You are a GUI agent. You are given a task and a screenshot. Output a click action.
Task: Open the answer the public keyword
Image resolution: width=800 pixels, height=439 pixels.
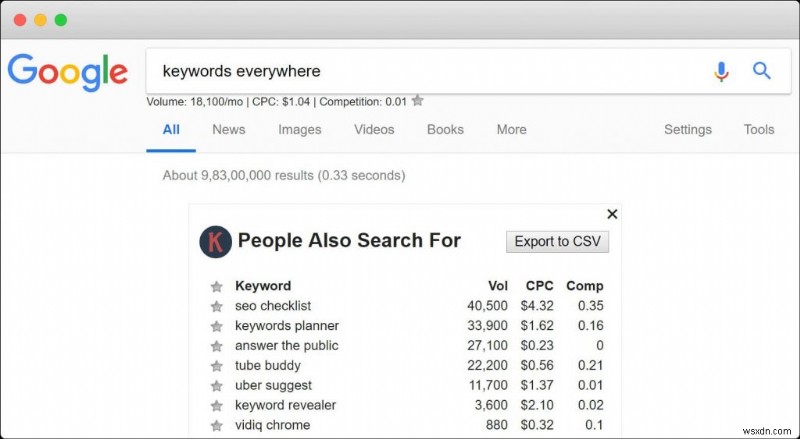tap(287, 346)
